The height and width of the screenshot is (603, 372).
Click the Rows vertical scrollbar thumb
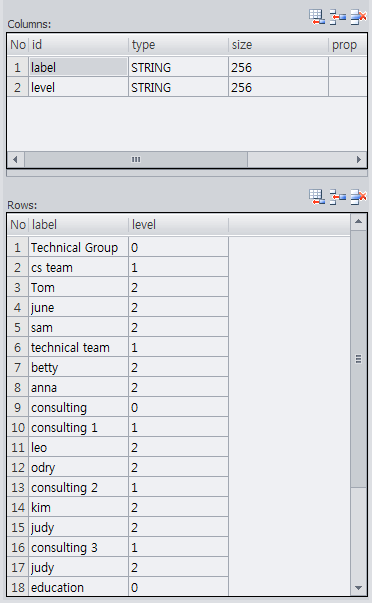tap(359, 359)
